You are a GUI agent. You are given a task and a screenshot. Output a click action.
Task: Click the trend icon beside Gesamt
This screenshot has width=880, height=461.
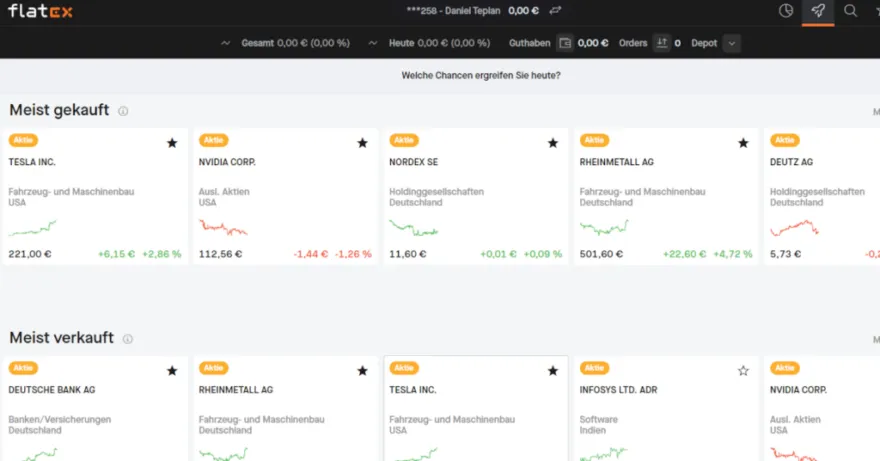(x=226, y=43)
